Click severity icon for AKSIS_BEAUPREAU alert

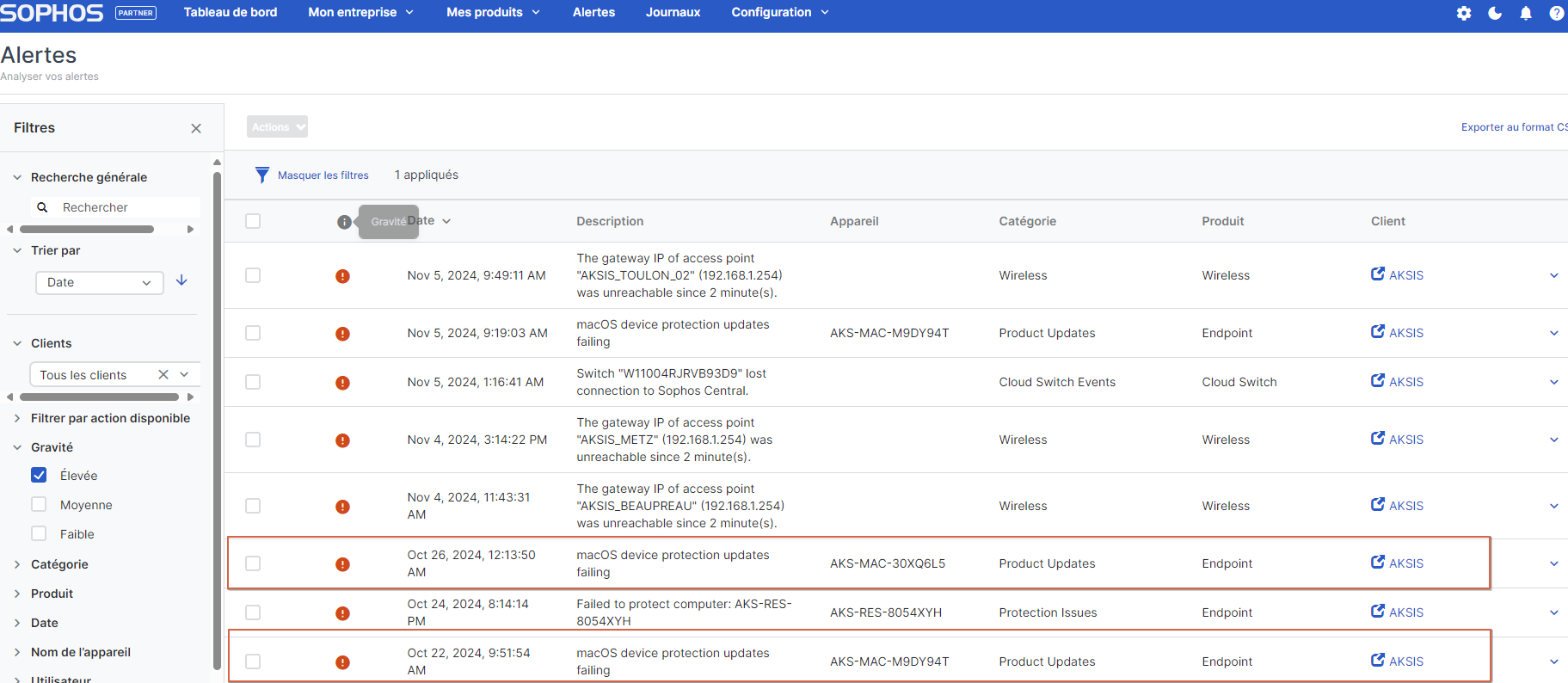(x=342, y=507)
